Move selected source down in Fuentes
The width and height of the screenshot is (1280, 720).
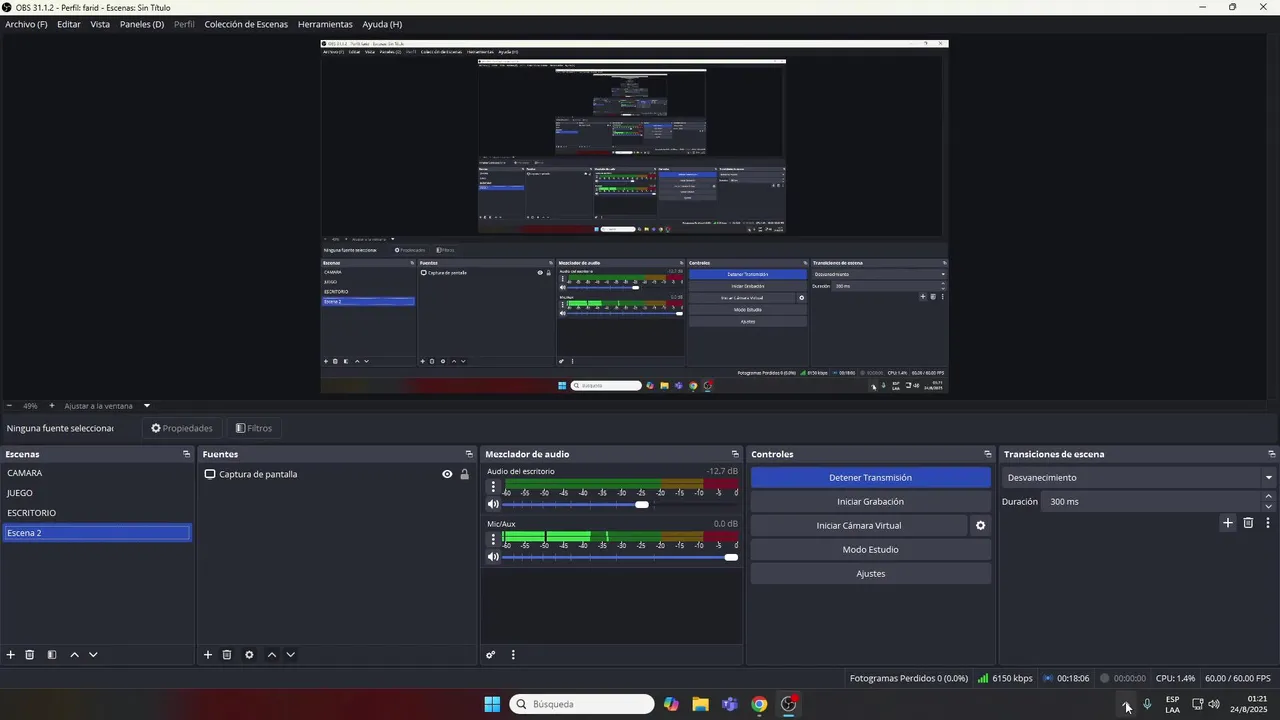(290, 655)
